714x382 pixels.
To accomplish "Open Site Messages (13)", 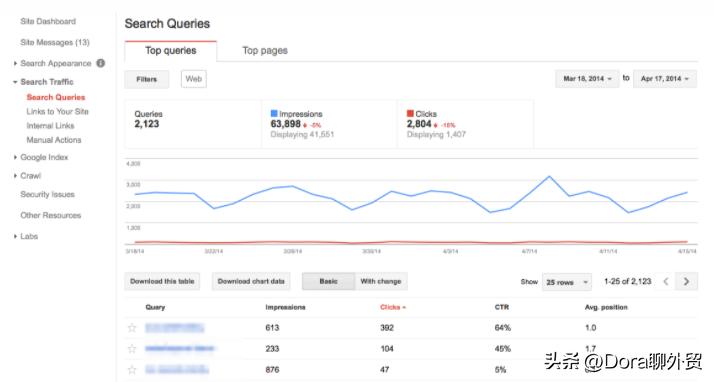I will point(55,42).
